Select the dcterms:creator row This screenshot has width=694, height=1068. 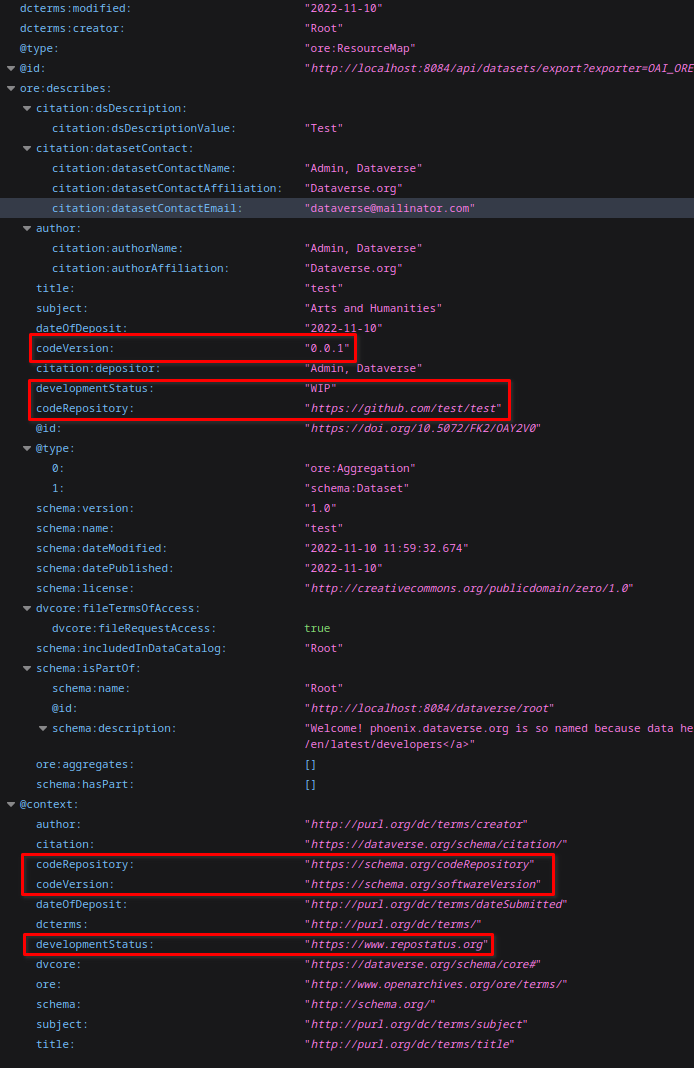tap(347, 29)
